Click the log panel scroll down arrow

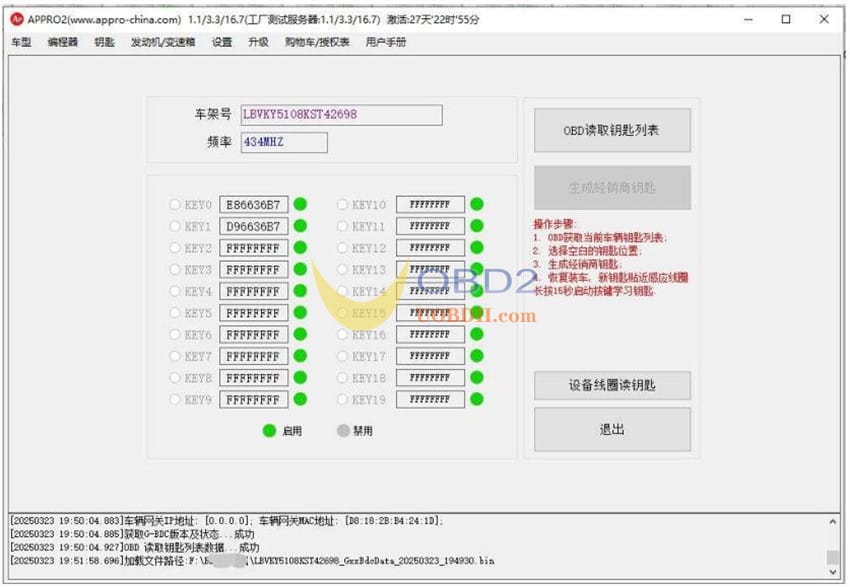(x=832, y=572)
